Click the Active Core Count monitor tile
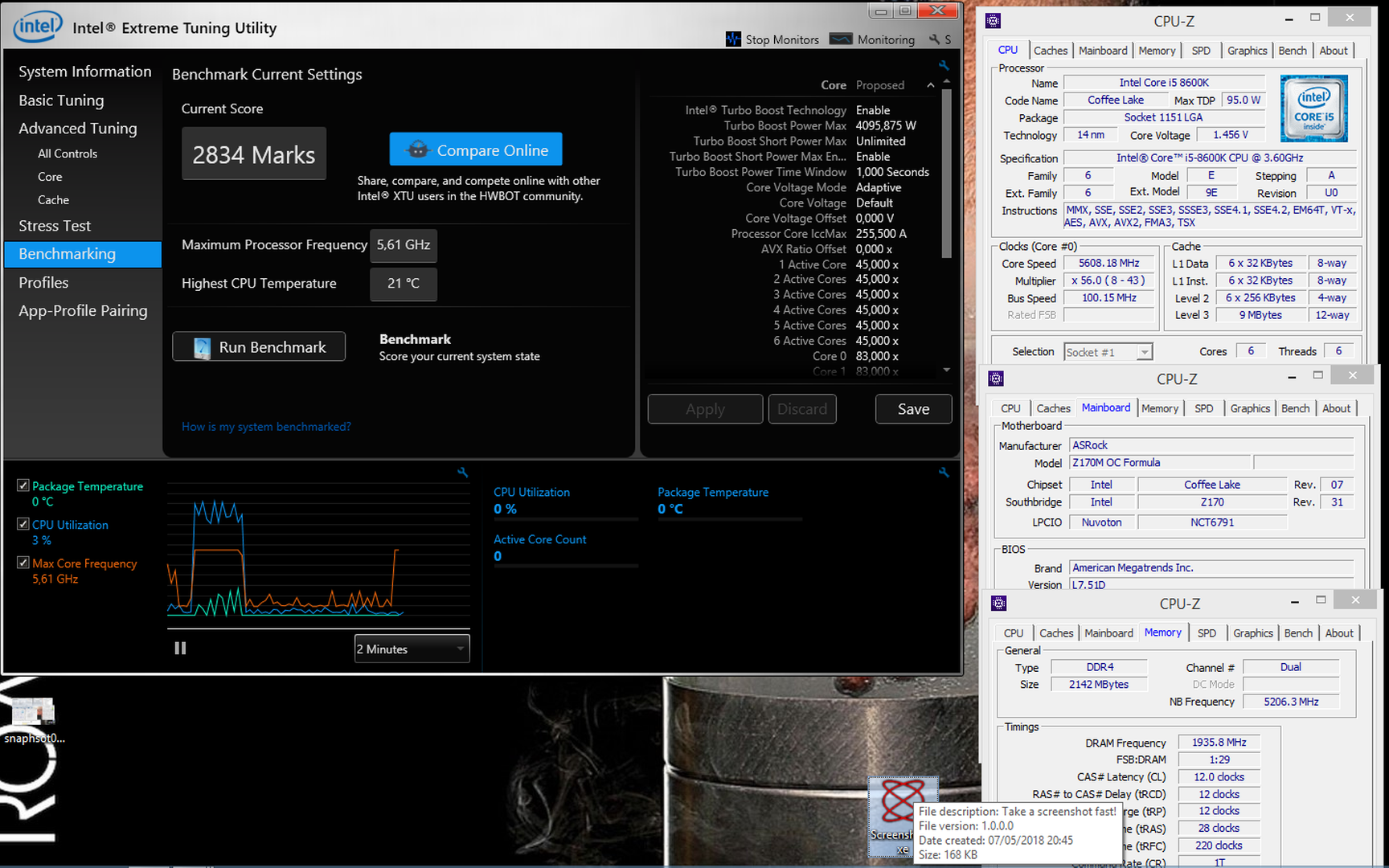1389x868 pixels. 566,549
